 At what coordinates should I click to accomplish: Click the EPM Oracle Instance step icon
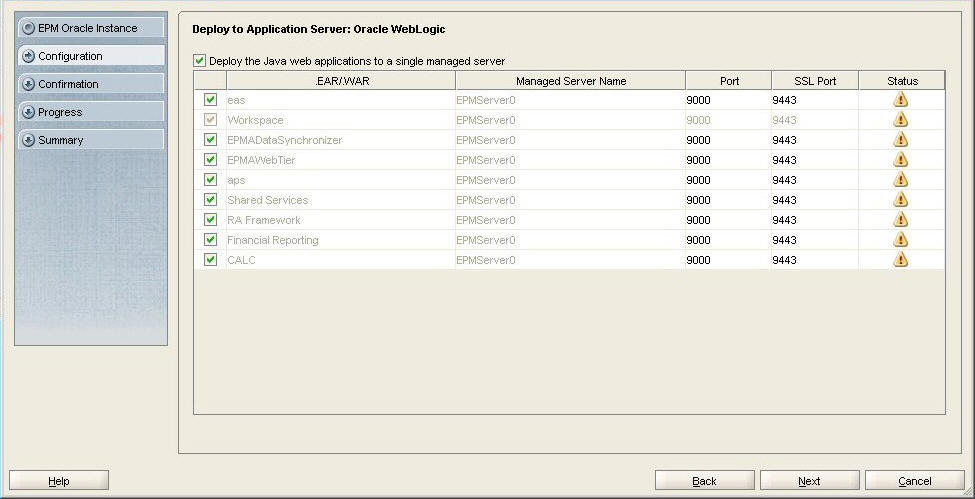pos(28,28)
